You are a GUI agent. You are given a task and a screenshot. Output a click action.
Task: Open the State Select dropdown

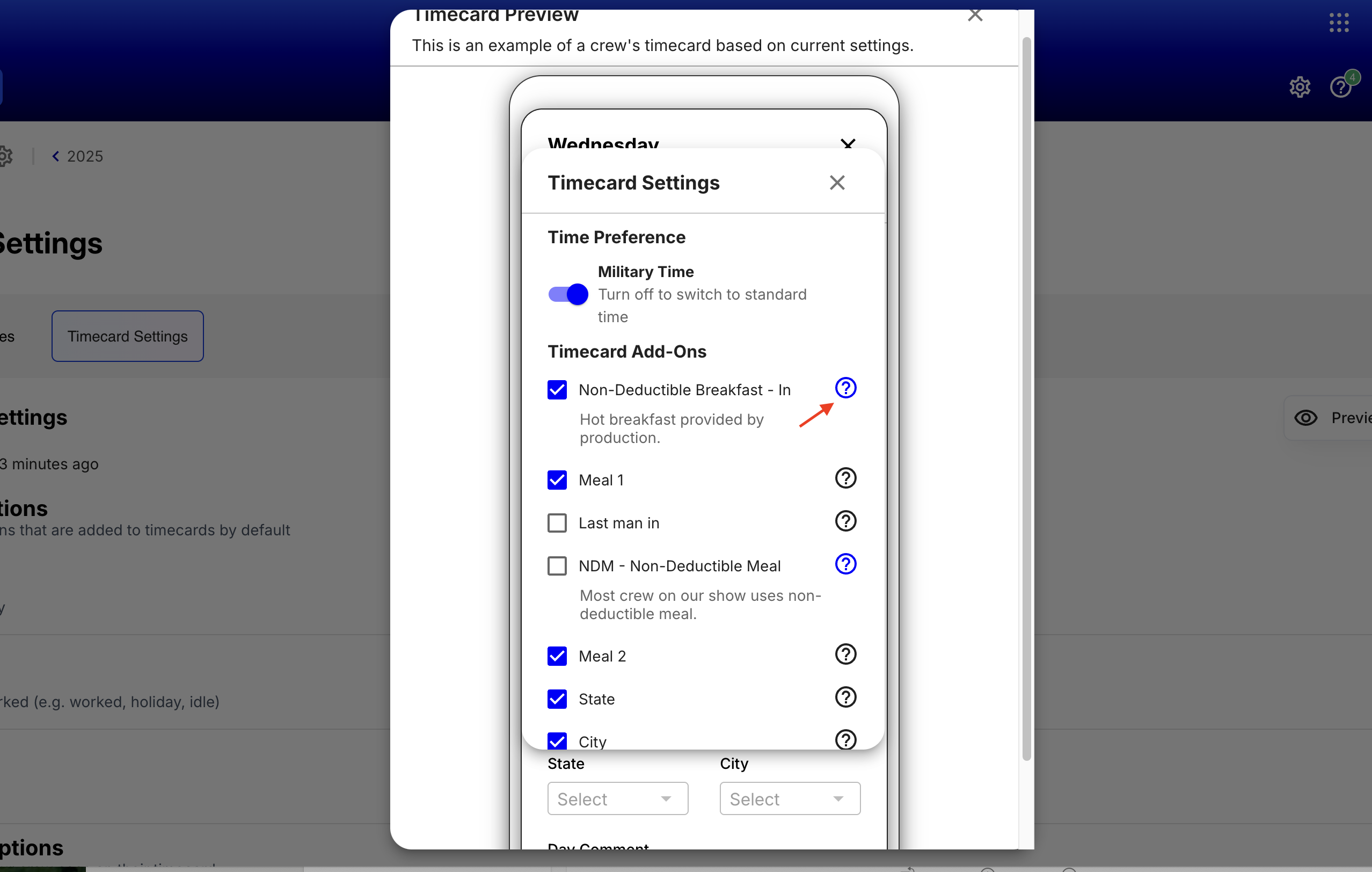(618, 798)
